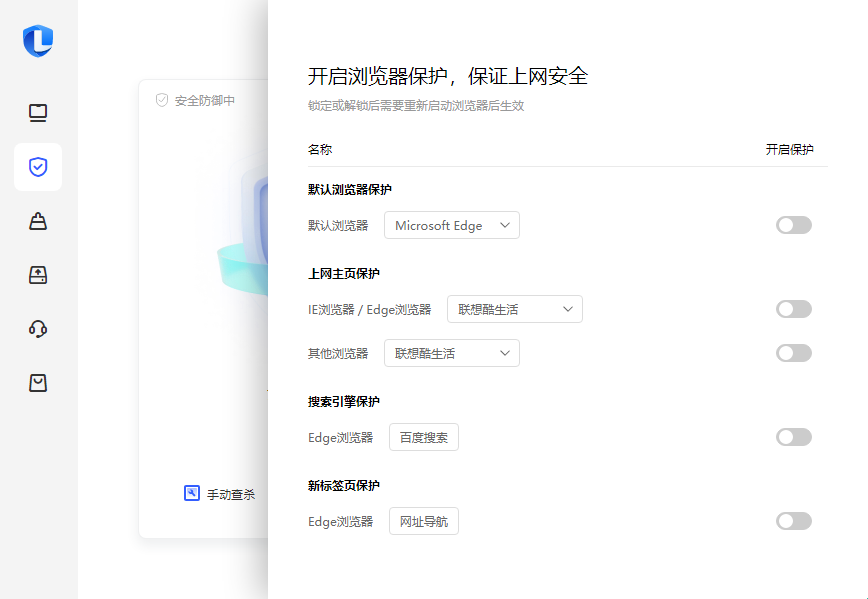Click the 百度搜索 search engine box

[x=423, y=437]
